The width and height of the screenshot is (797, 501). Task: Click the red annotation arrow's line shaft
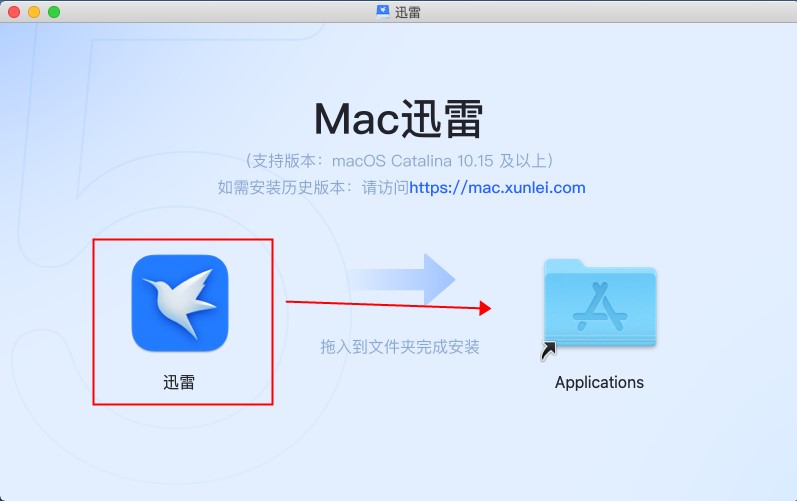point(380,304)
